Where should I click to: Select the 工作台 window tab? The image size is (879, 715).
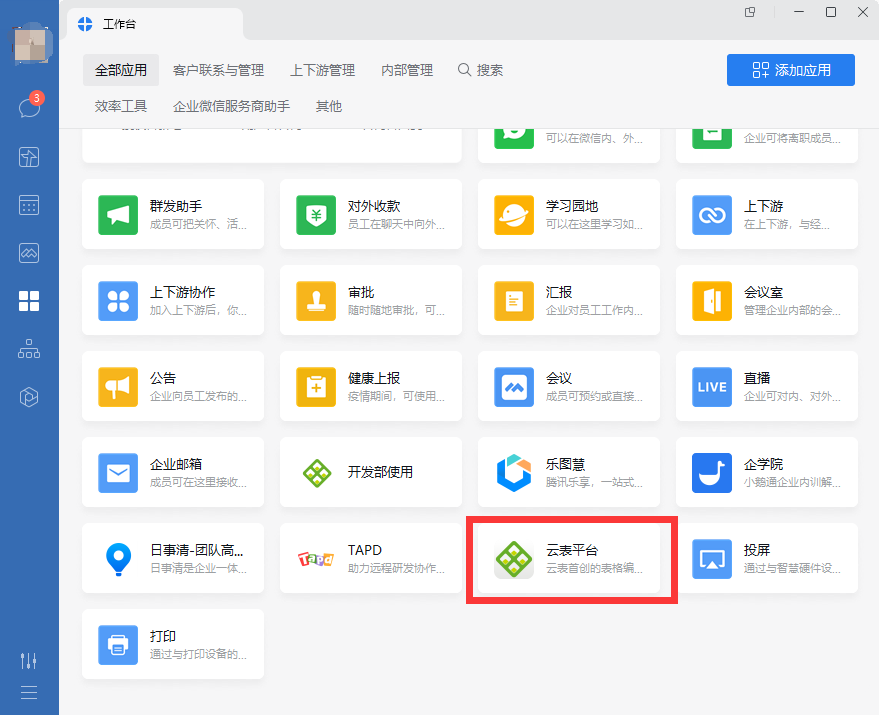click(x=155, y=24)
